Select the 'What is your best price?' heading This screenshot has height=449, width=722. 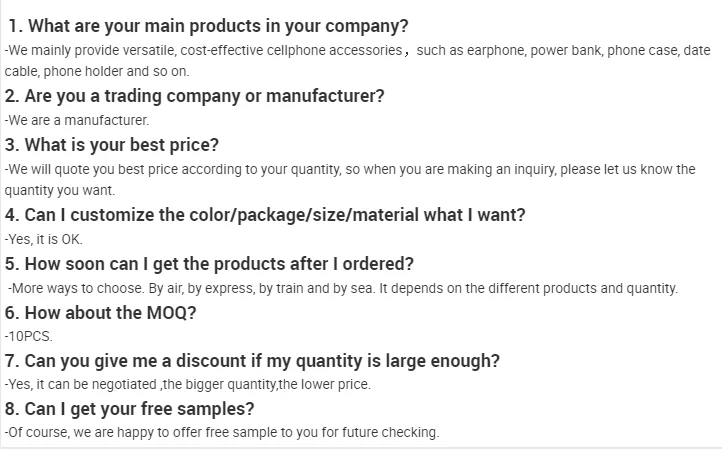coord(112,145)
